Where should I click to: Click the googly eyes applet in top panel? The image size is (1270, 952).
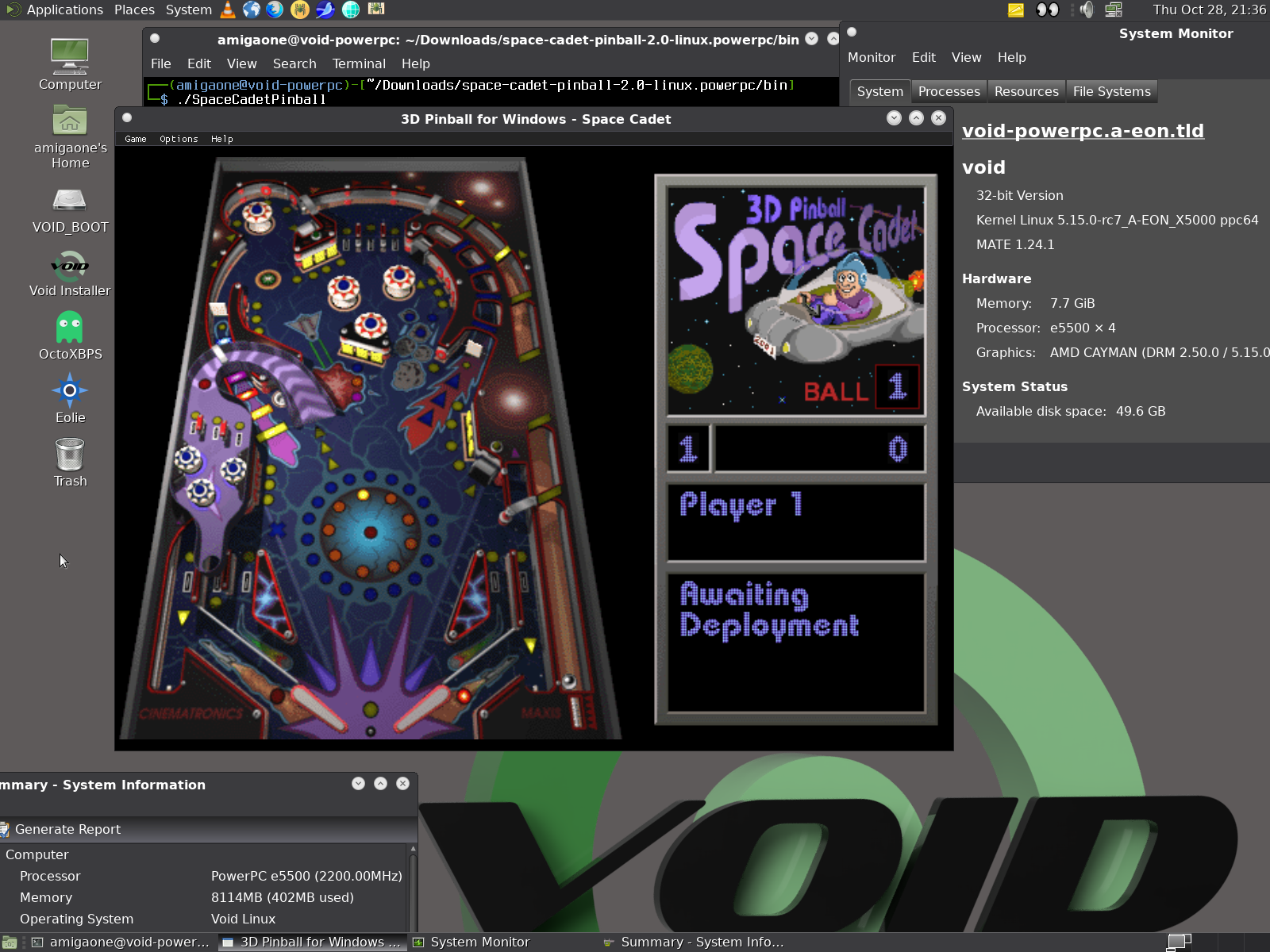point(1048,10)
